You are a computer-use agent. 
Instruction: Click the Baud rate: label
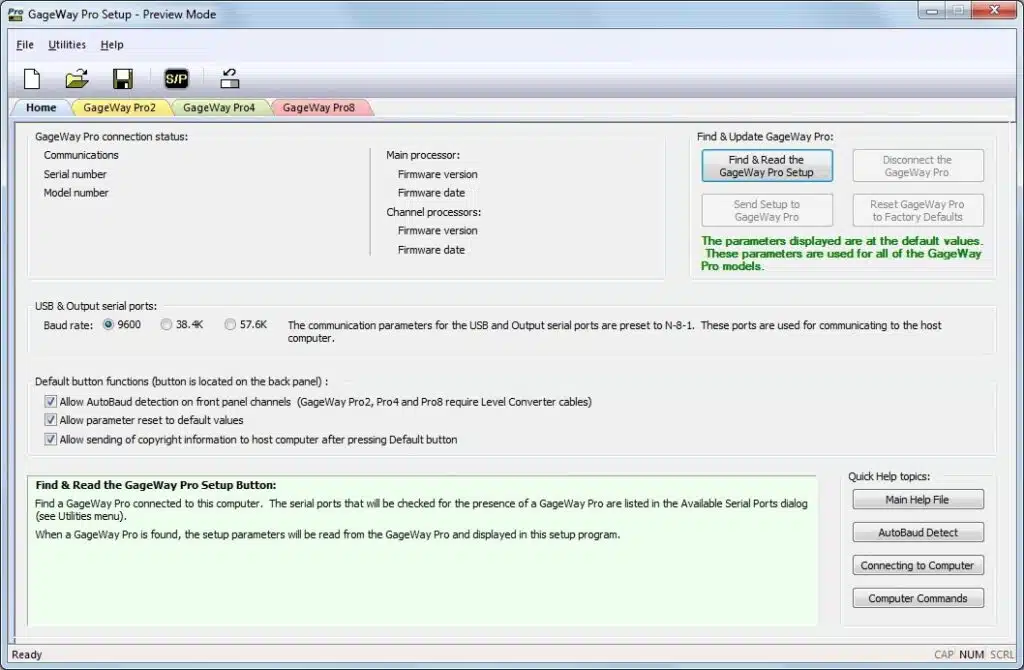pyautogui.click(x=68, y=325)
